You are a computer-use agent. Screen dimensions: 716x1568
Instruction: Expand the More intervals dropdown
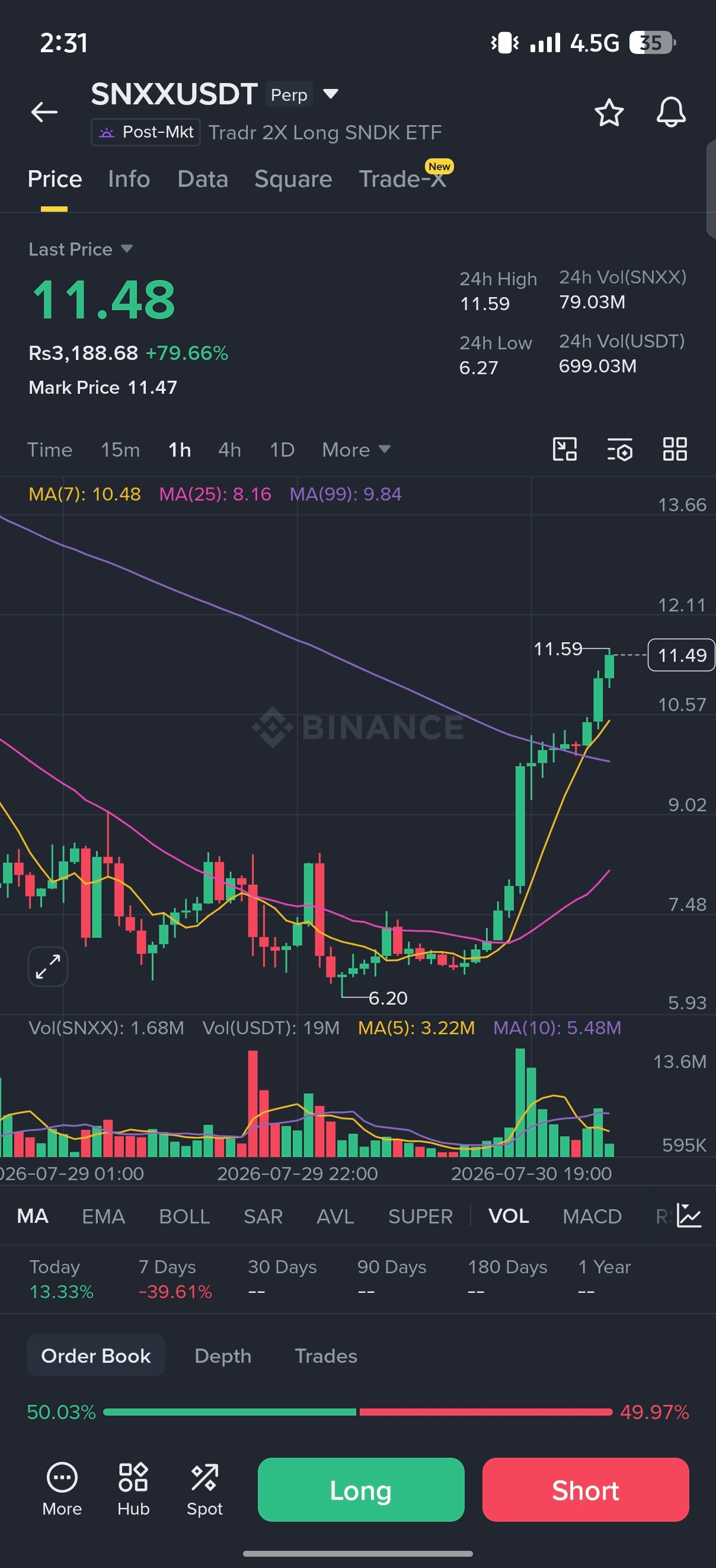(356, 450)
